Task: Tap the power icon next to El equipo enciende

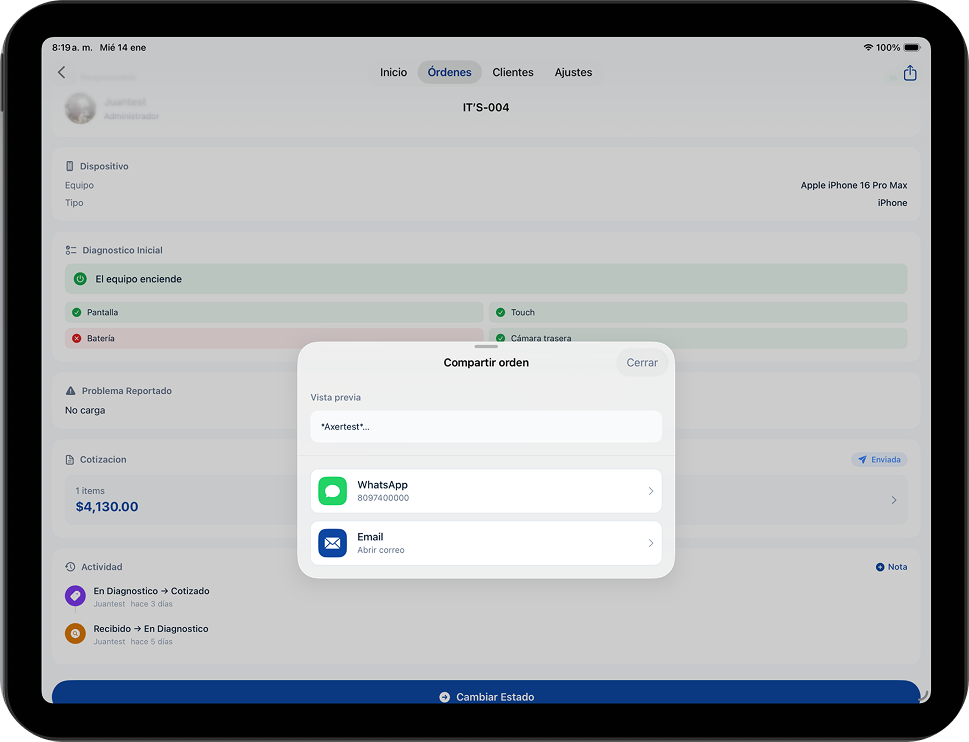Action: click(80, 279)
